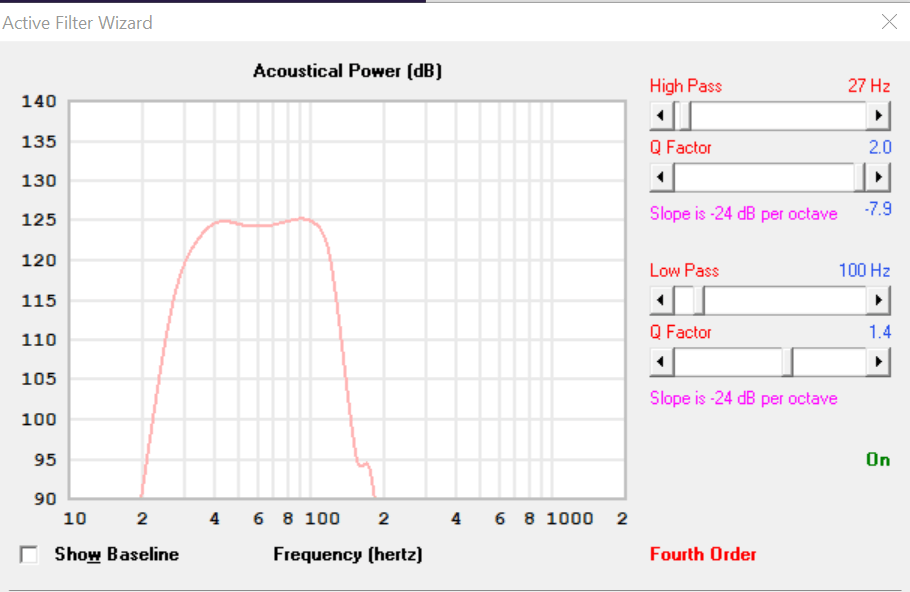The width and height of the screenshot is (910, 592).
Task: Increase High Pass frequency with right arrow
Action: (878, 115)
